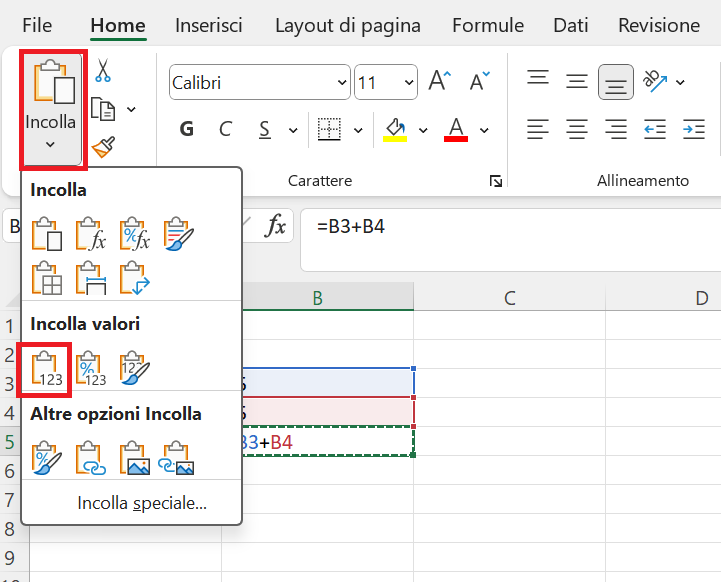Choose standard Paste option in Incolla section
The width and height of the screenshot is (721, 582).
47,234
